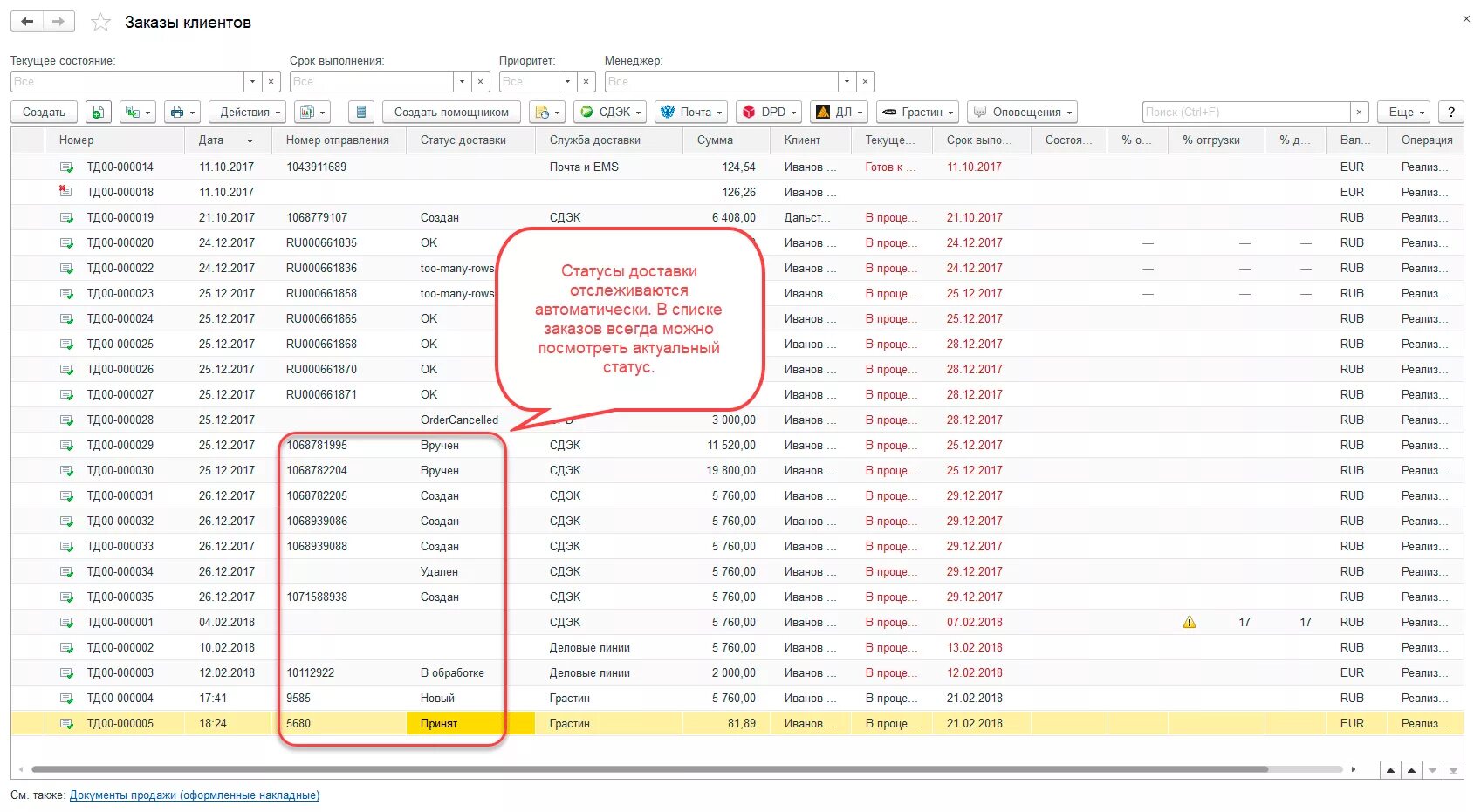This screenshot has height=812, width=1481.
Task: Open the Еще more menu
Action: click(1404, 112)
